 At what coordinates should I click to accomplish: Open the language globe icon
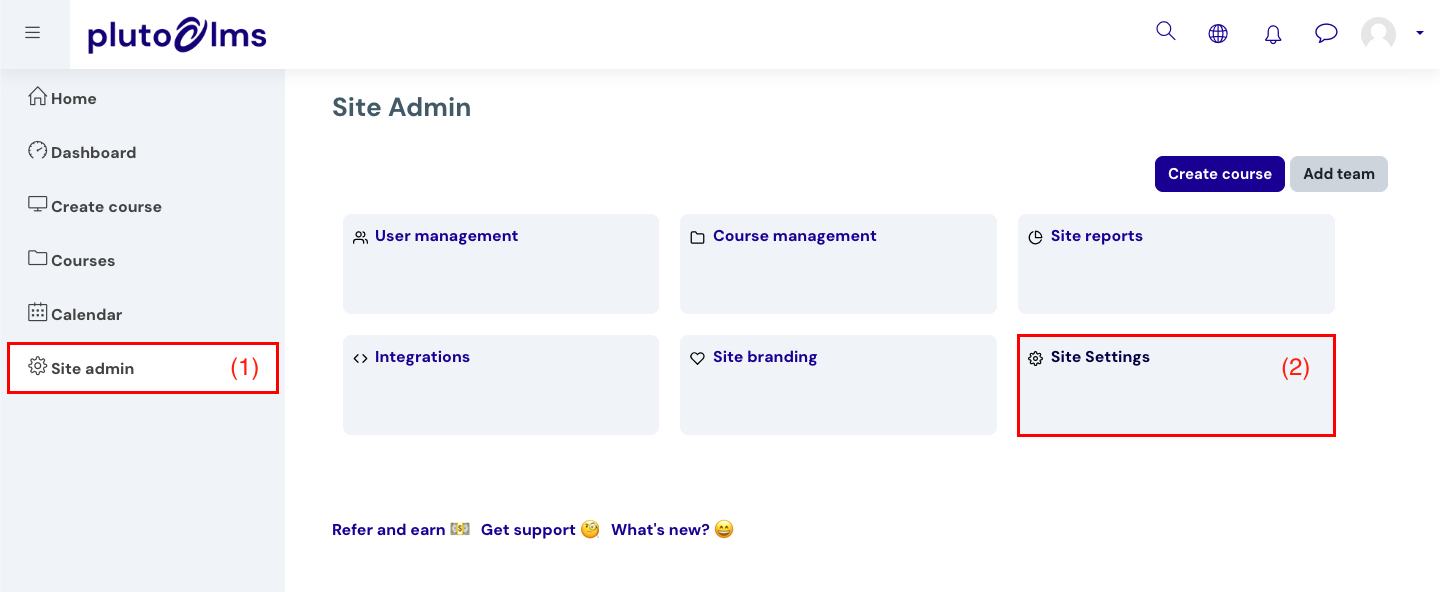click(1218, 34)
